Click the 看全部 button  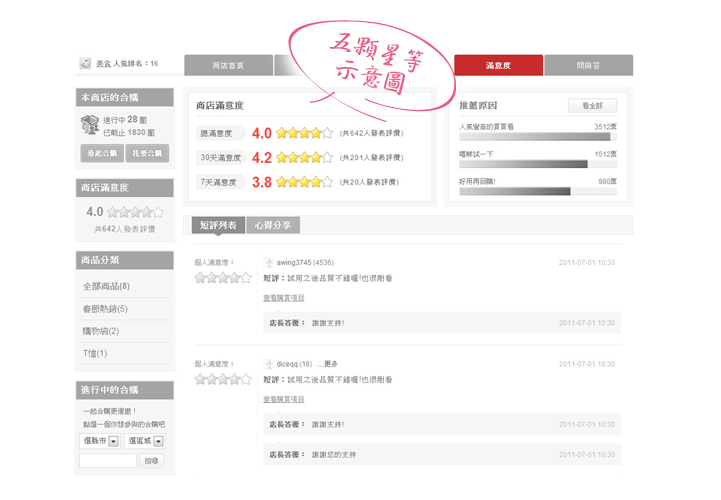point(592,105)
